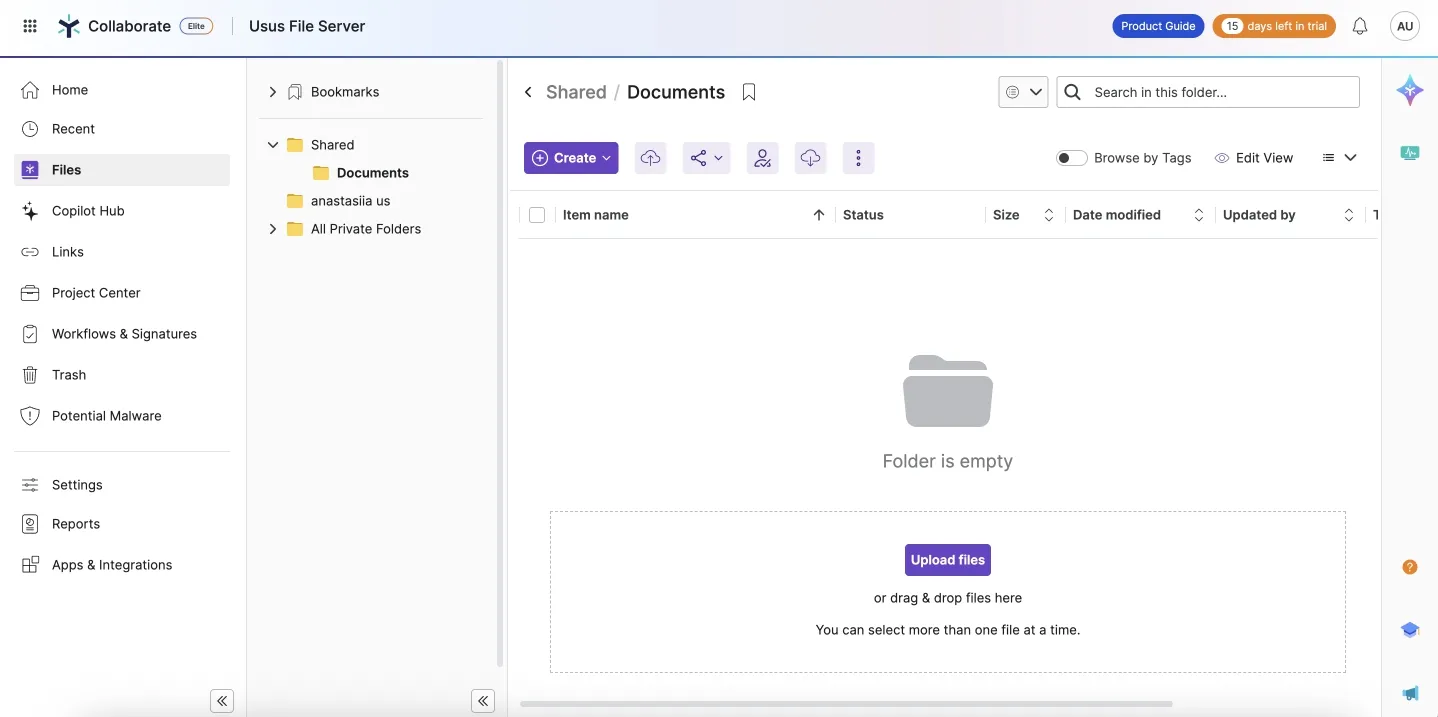
Task: Click the bell notification toggle icon
Action: 1359,25
